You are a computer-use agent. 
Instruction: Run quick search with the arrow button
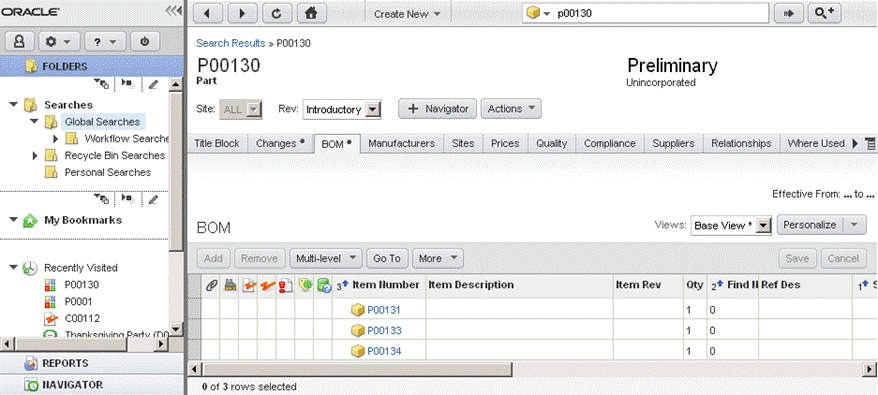(x=789, y=13)
